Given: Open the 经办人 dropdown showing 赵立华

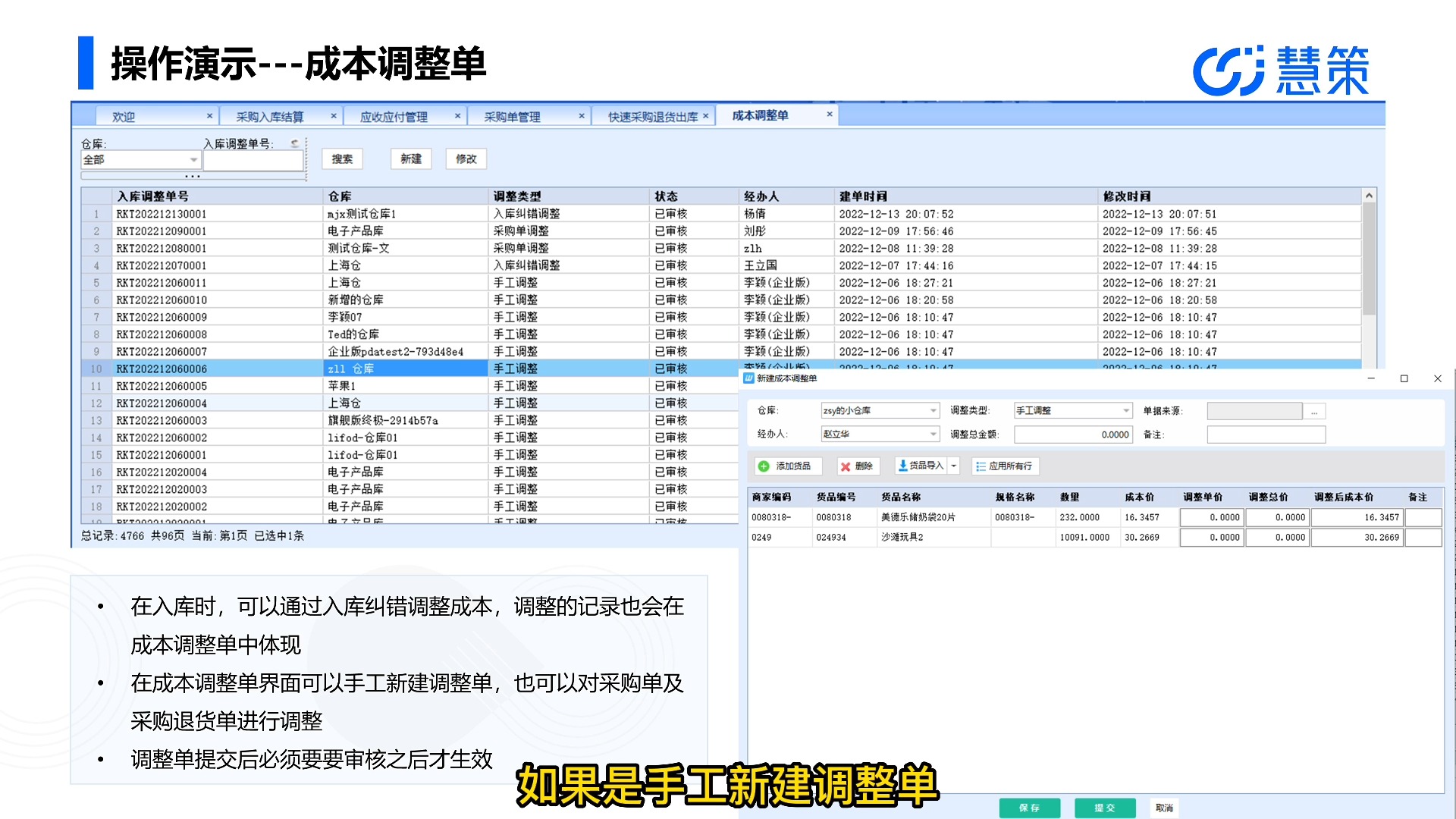Looking at the screenshot, I should click(934, 434).
